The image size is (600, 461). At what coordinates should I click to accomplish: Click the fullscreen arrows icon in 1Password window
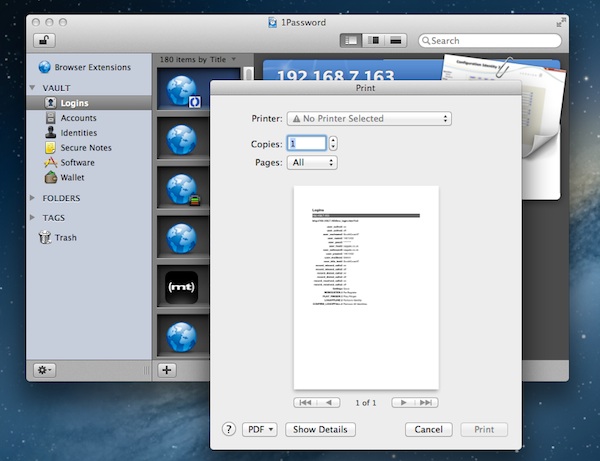click(561, 22)
